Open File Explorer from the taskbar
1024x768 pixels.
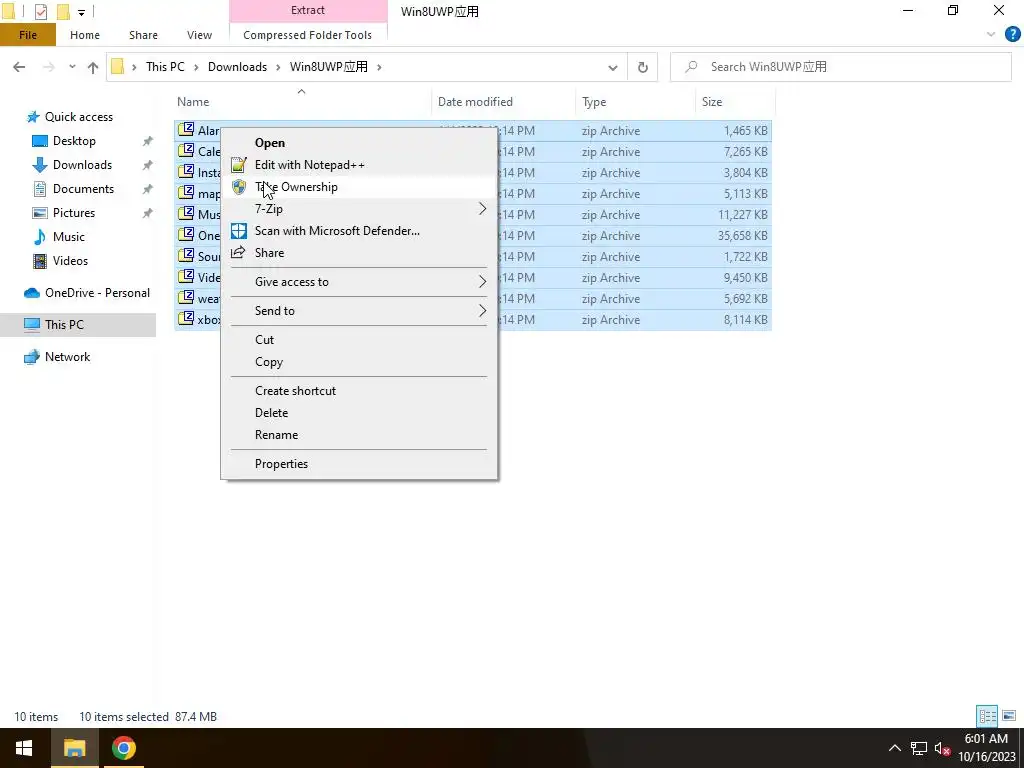[x=74, y=748]
